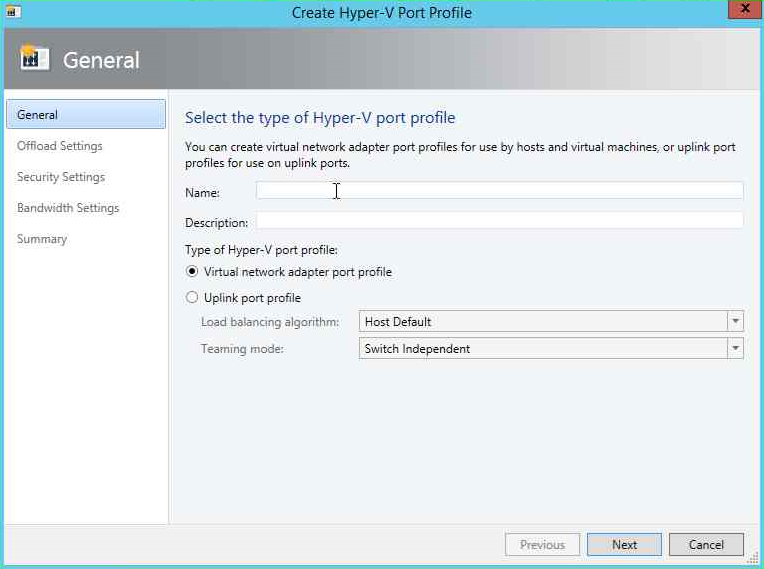Click 'Select the type of Hyper-V port profile' heading

coord(320,118)
